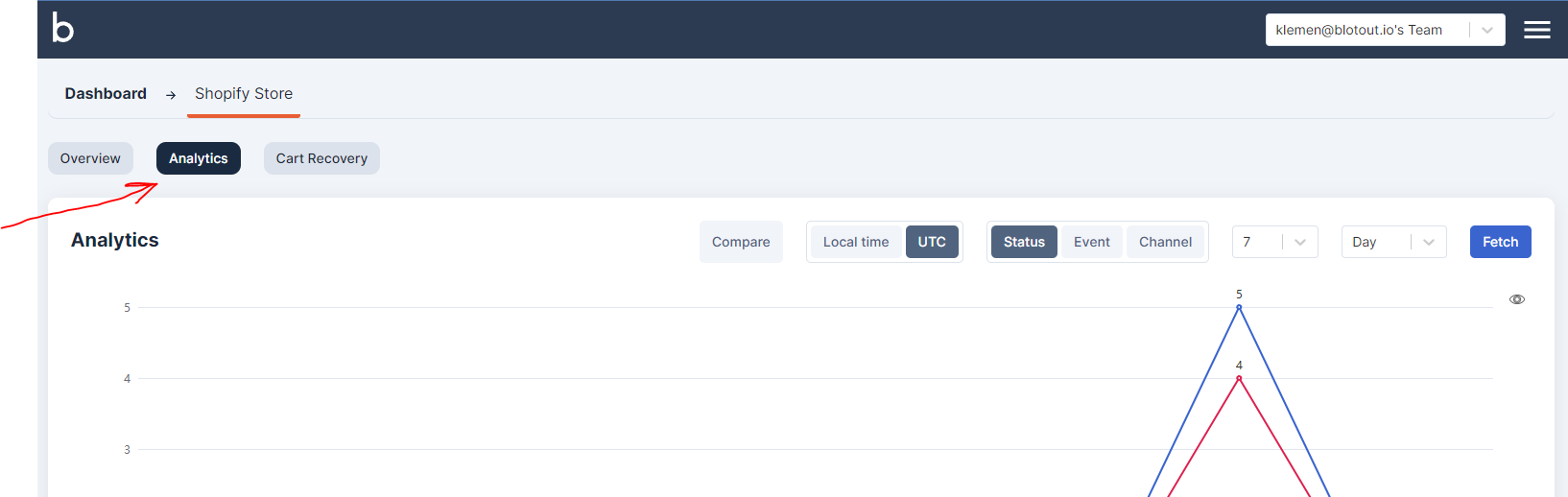Open the hamburger menu
Screen dimensions: 1568x497
(1536, 30)
